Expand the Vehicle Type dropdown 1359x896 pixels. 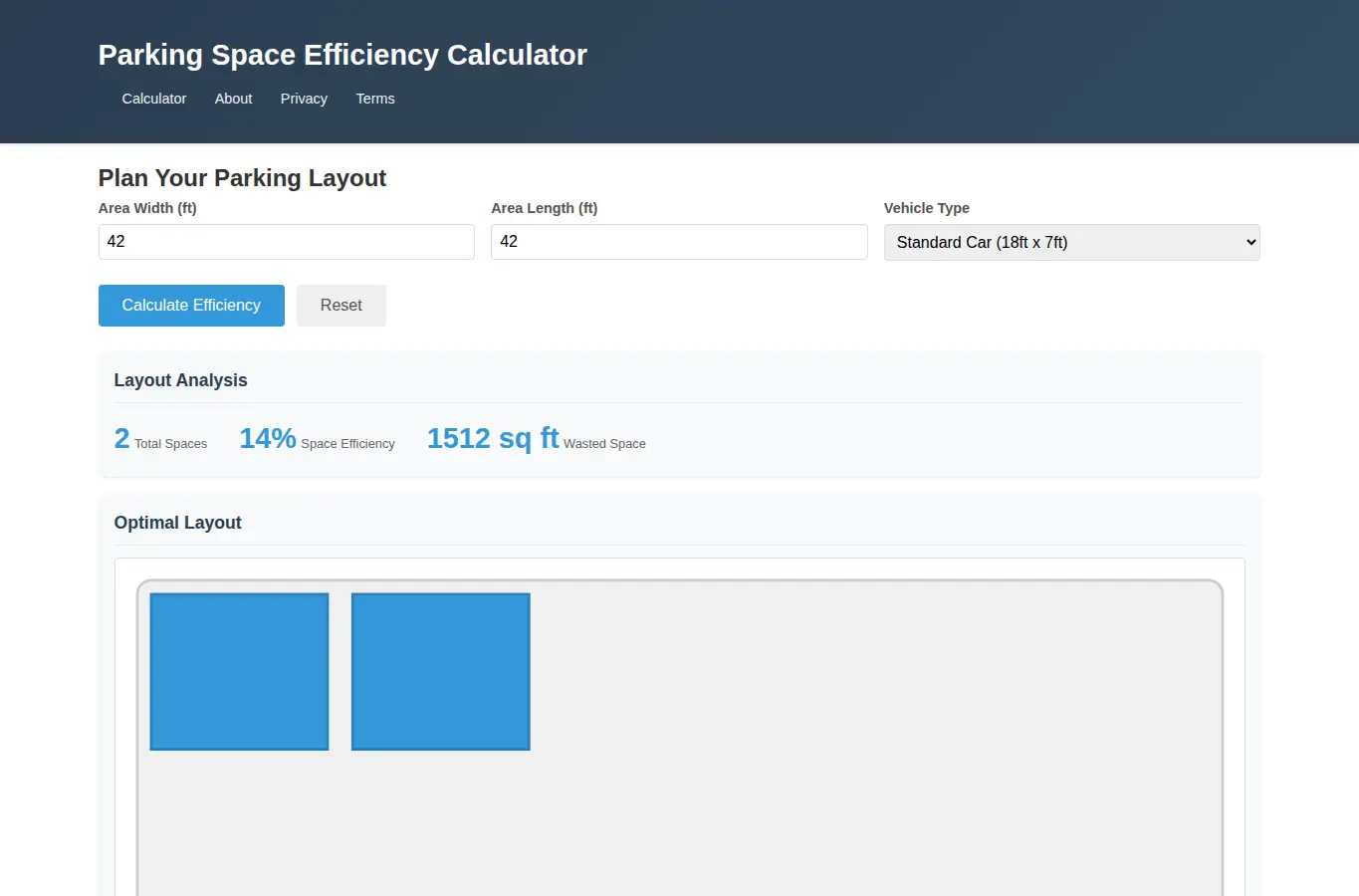1072,243
